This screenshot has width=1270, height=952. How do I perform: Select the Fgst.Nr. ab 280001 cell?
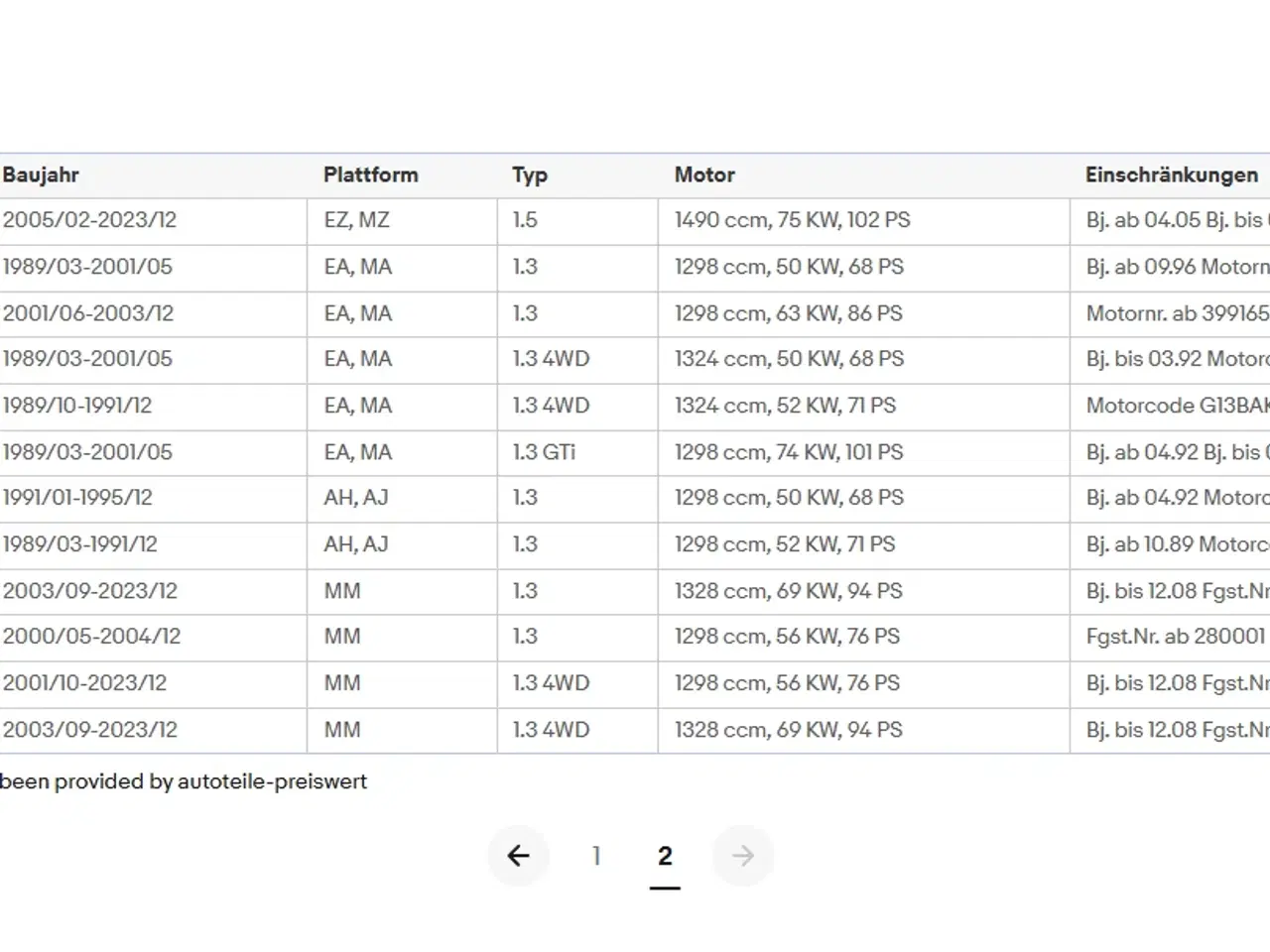1175,637
